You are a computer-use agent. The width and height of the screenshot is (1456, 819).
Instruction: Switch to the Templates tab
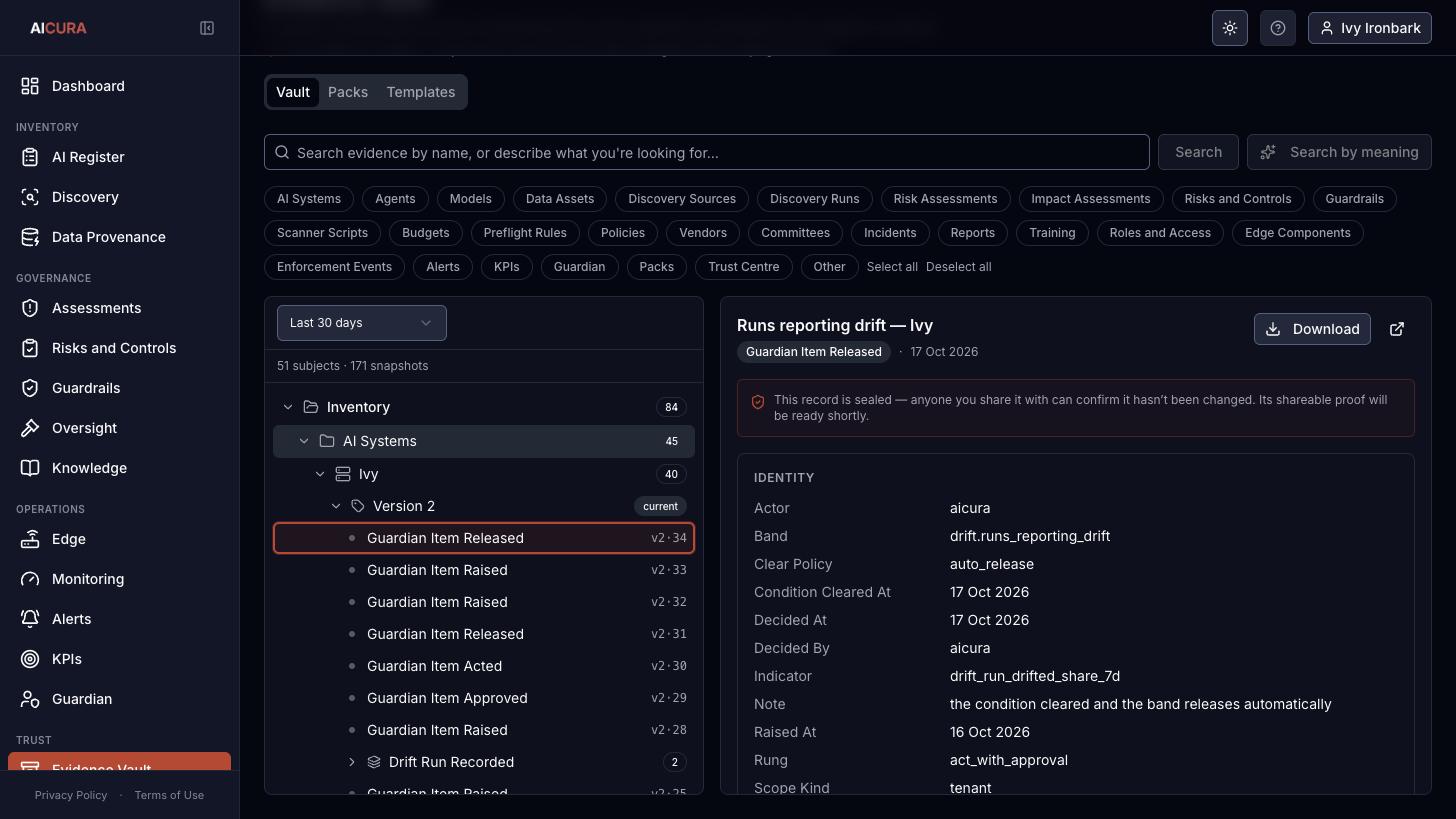421,92
